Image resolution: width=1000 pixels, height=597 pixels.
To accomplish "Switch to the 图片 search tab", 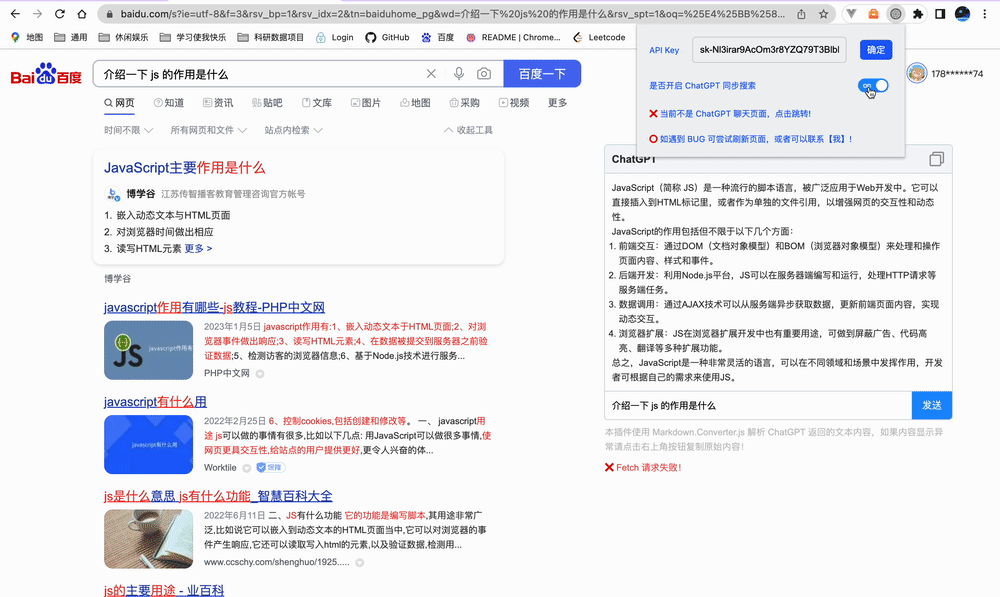I will tap(366, 103).
